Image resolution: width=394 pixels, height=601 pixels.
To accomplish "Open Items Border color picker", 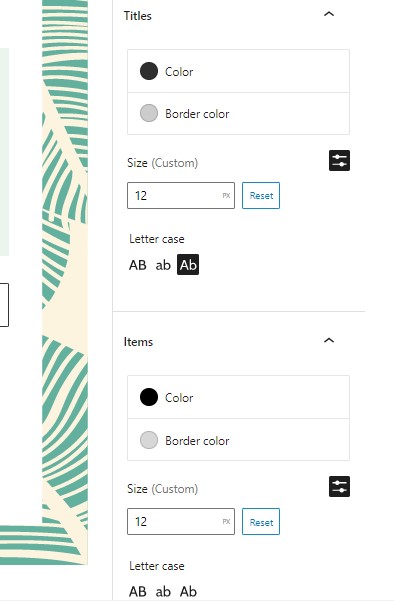I will tap(238, 440).
